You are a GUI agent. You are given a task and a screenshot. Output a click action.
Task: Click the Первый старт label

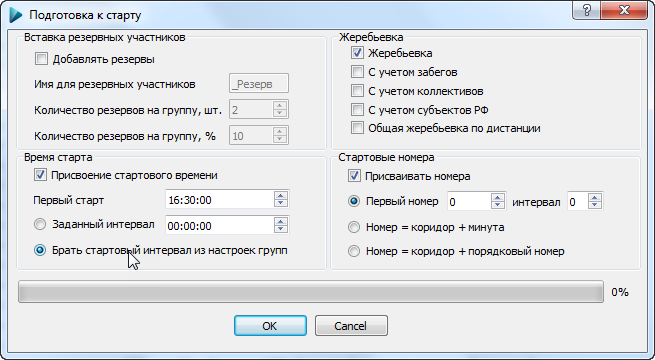pos(69,200)
